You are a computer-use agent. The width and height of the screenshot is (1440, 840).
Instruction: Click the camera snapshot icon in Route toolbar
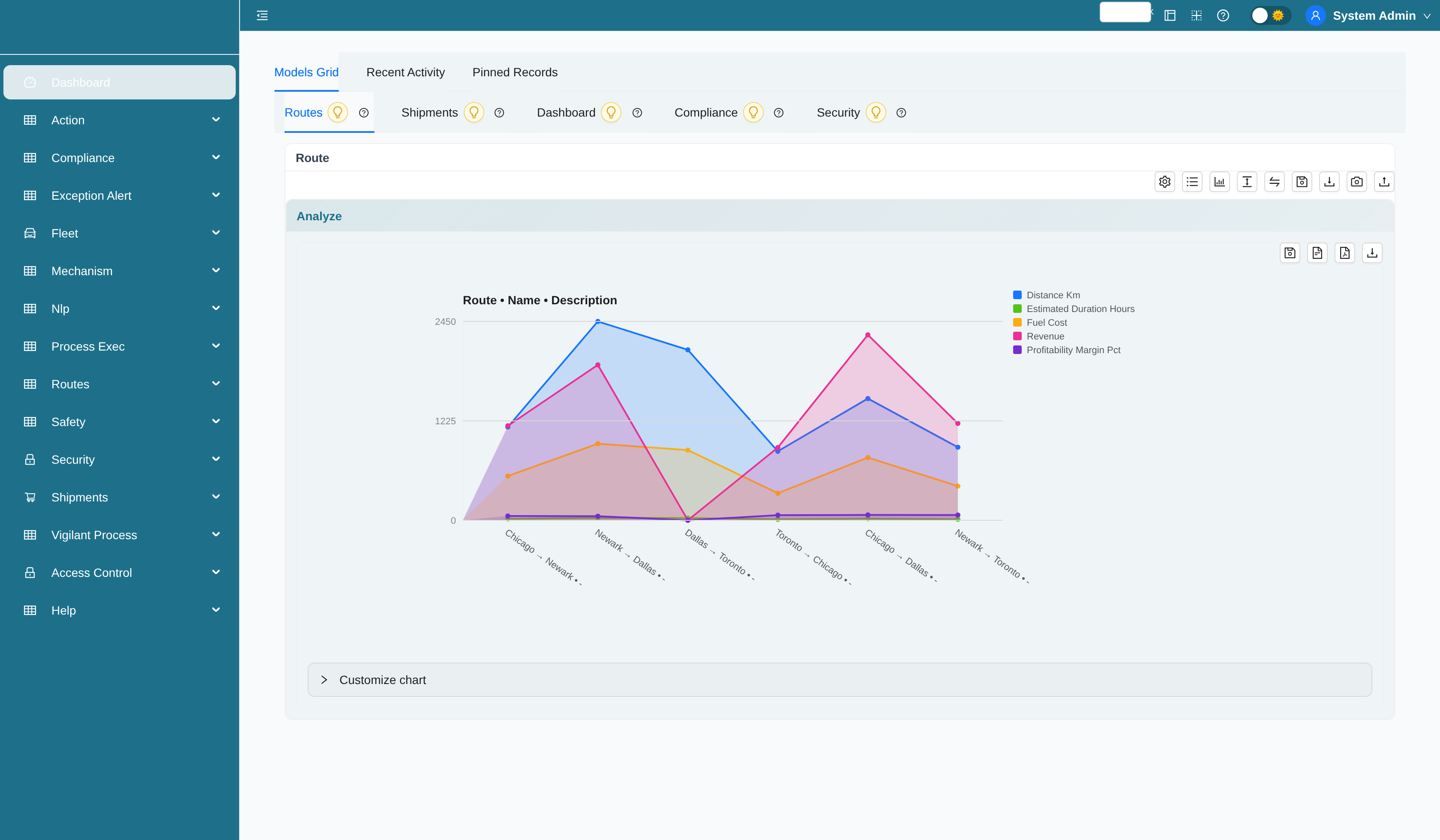click(x=1356, y=182)
